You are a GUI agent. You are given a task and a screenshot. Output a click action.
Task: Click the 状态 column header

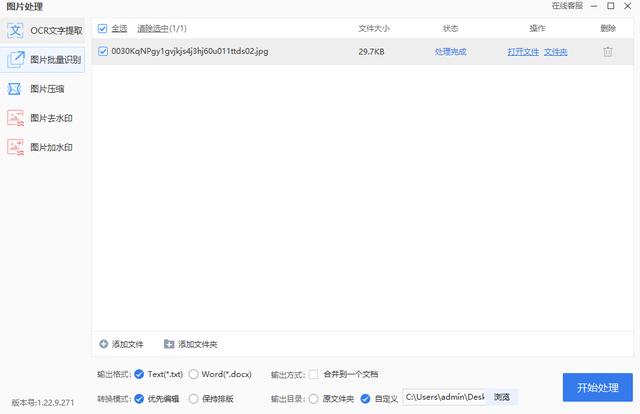coord(451,28)
